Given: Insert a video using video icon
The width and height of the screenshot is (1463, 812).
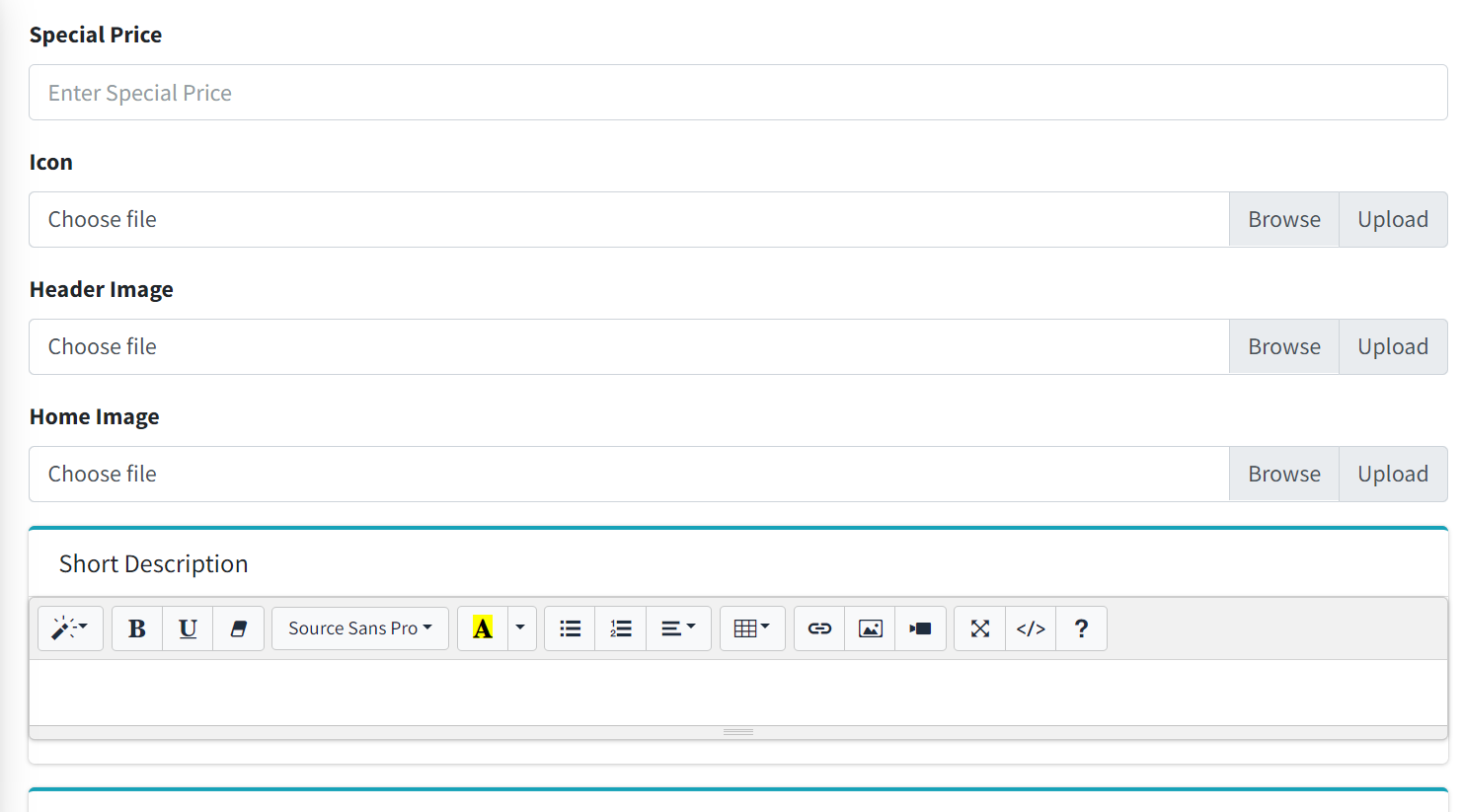Looking at the screenshot, I should point(920,628).
